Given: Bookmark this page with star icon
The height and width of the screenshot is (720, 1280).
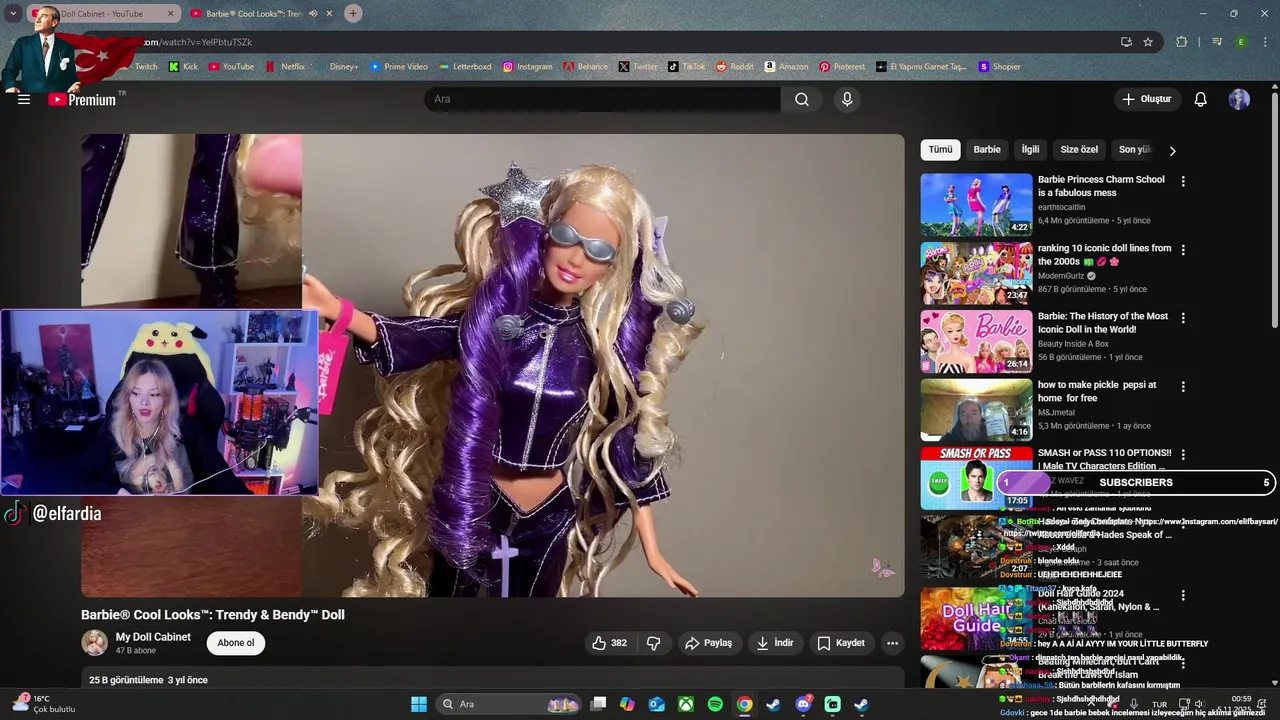Looking at the screenshot, I should click(x=1148, y=42).
